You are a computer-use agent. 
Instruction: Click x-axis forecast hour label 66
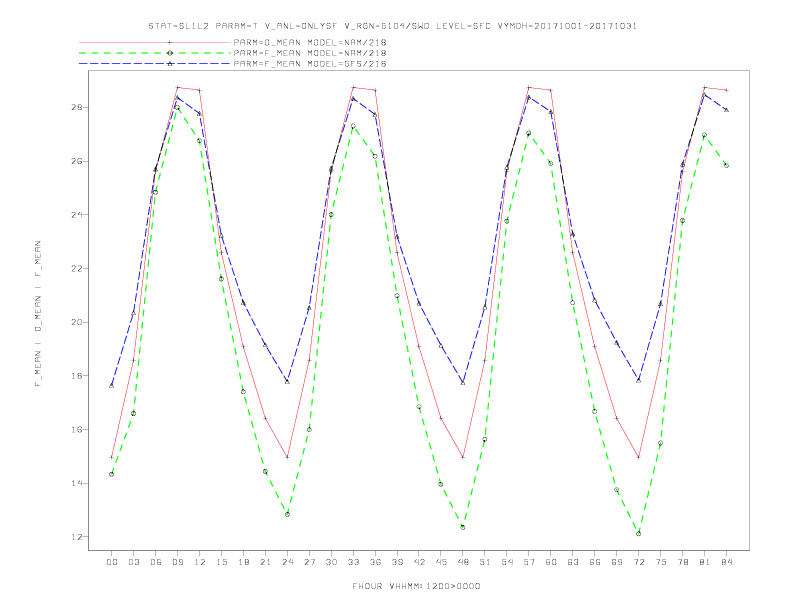tap(595, 562)
